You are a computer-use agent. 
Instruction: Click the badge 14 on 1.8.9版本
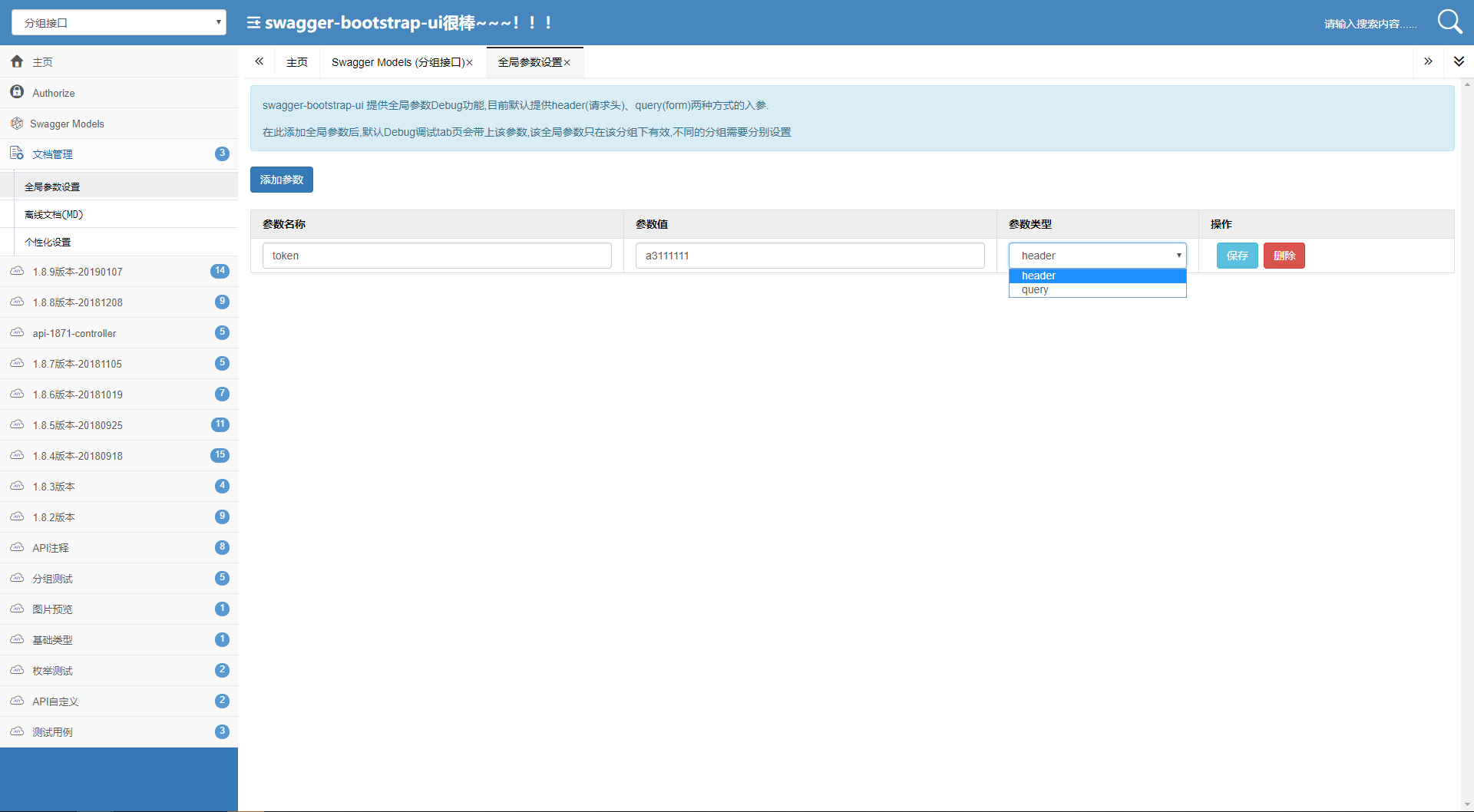tap(220, 270)
